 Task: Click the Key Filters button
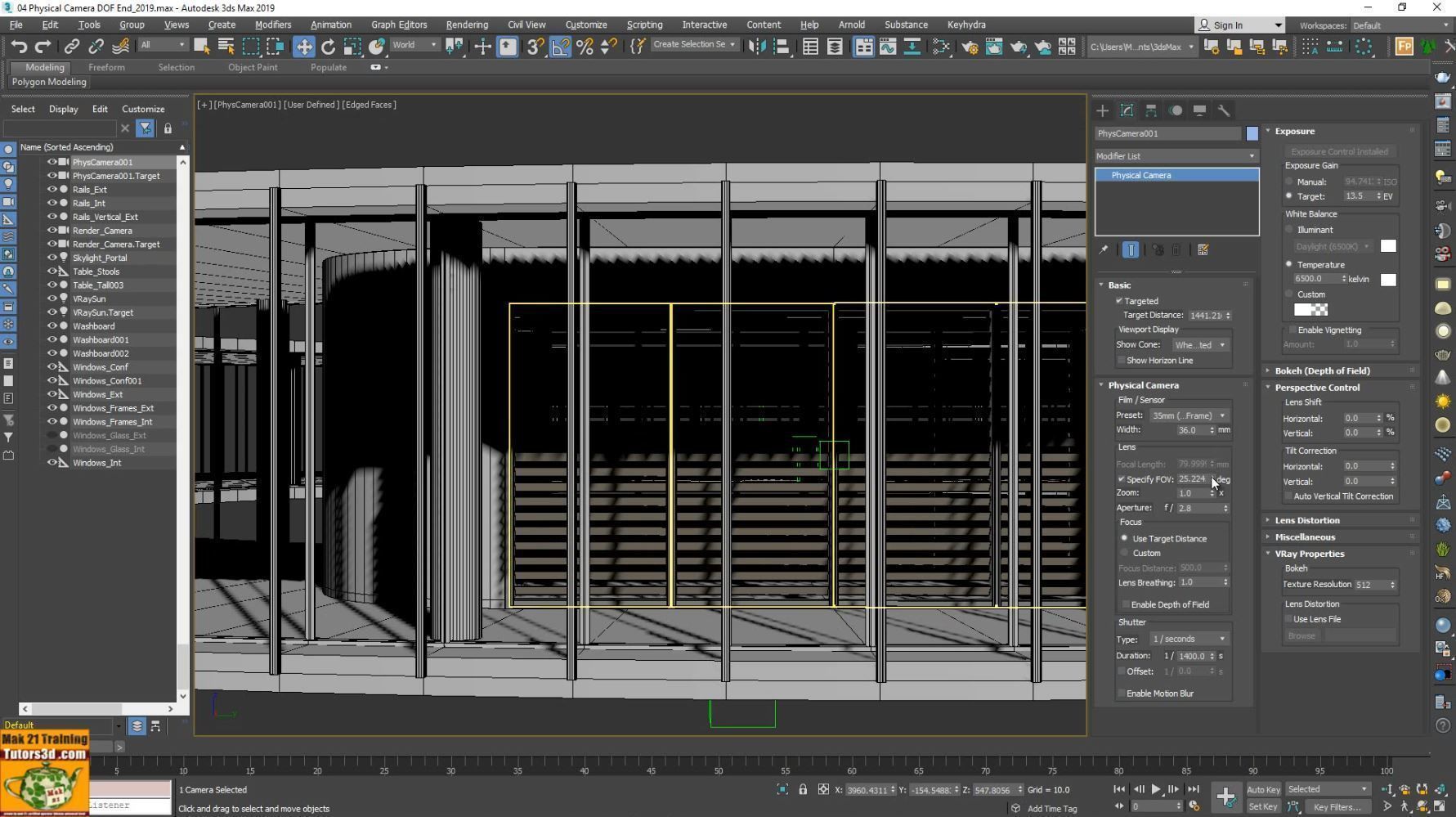1337,807
